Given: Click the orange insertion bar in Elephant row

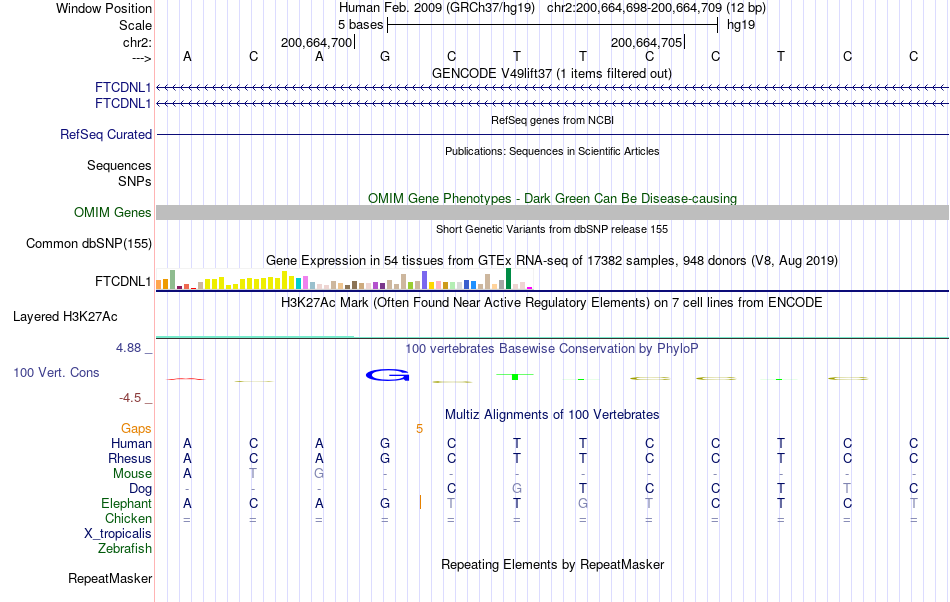Looking at the screenshot, I should click(420, 502).
